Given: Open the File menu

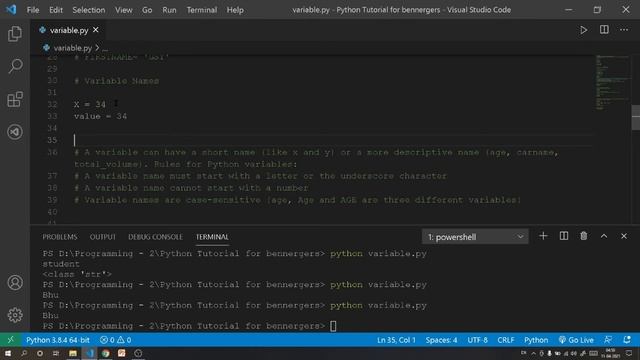Looking at the screenshot, I should 33,10.
